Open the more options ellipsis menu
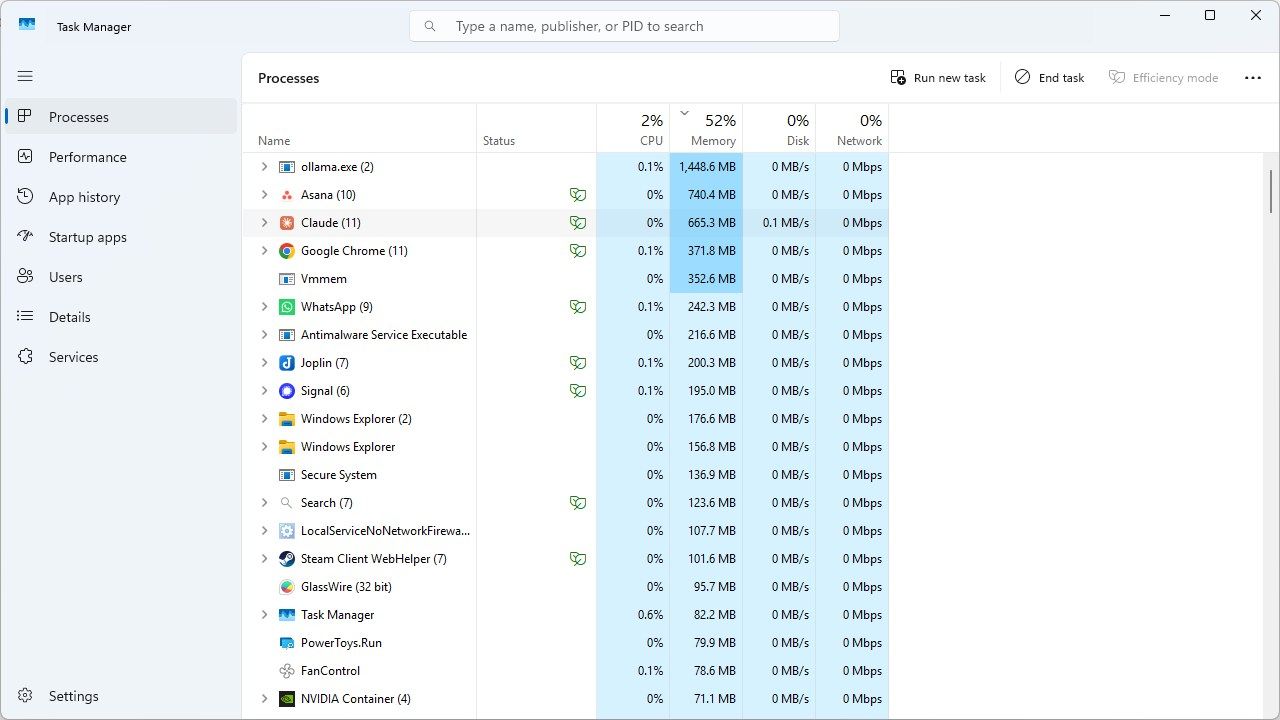The image size is (1280, 720). coord(1253,78)
